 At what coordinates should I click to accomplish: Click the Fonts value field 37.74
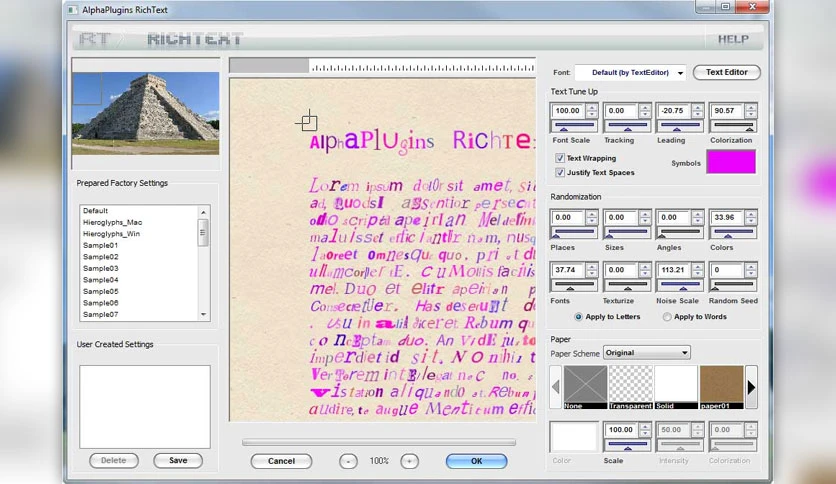tap(568, 270)
